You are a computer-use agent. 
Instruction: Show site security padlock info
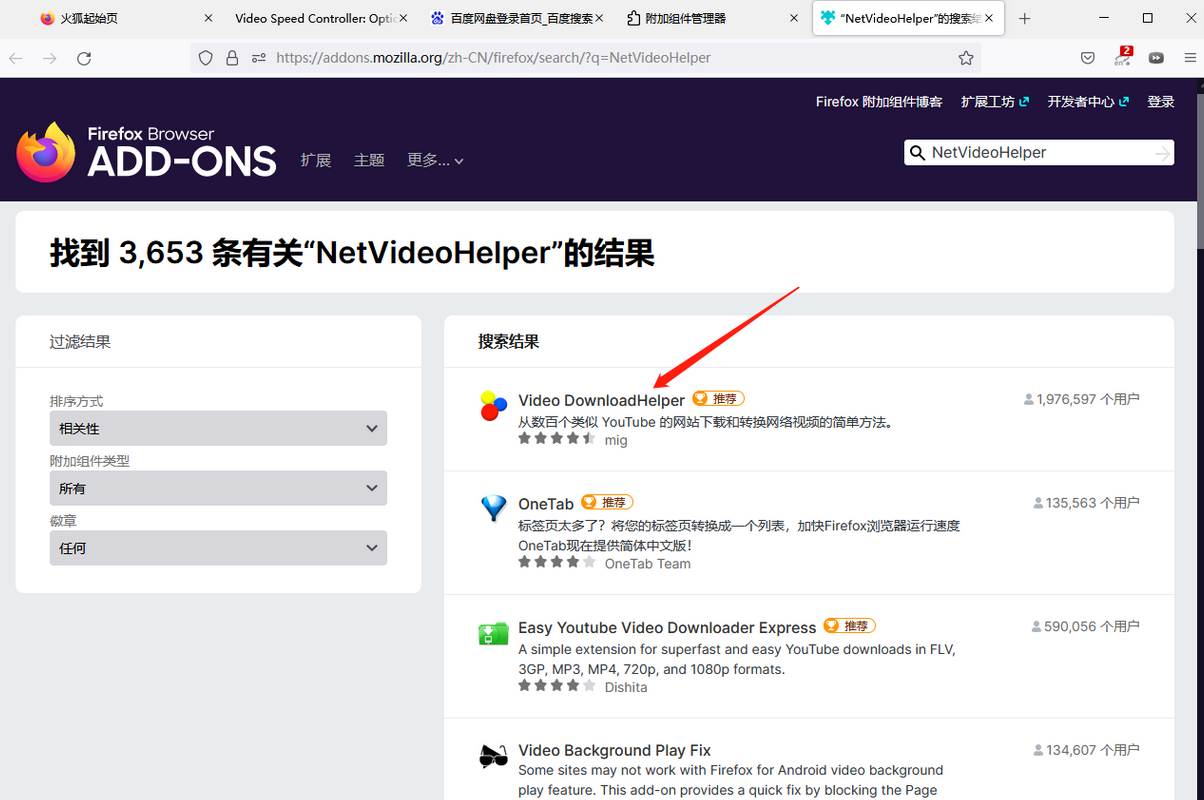[x=232, y=58]
